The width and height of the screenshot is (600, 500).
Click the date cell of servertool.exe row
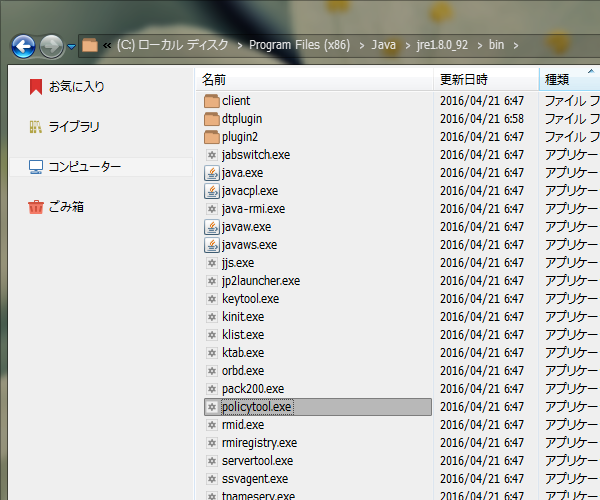pyautogui.click(x=482, y=461)
